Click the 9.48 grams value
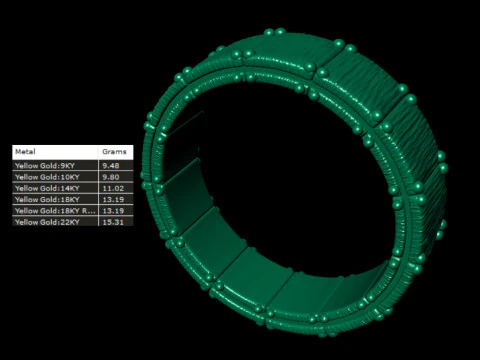 click(x=111, y=166)
